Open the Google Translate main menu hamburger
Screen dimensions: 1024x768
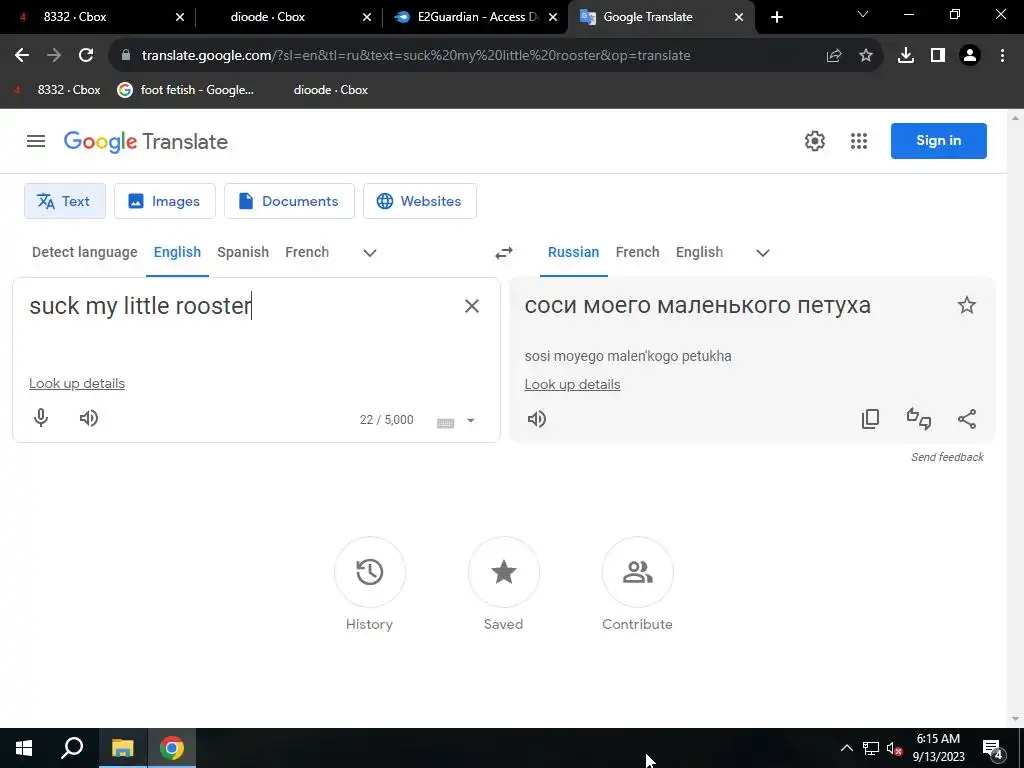tap(36, 141)
